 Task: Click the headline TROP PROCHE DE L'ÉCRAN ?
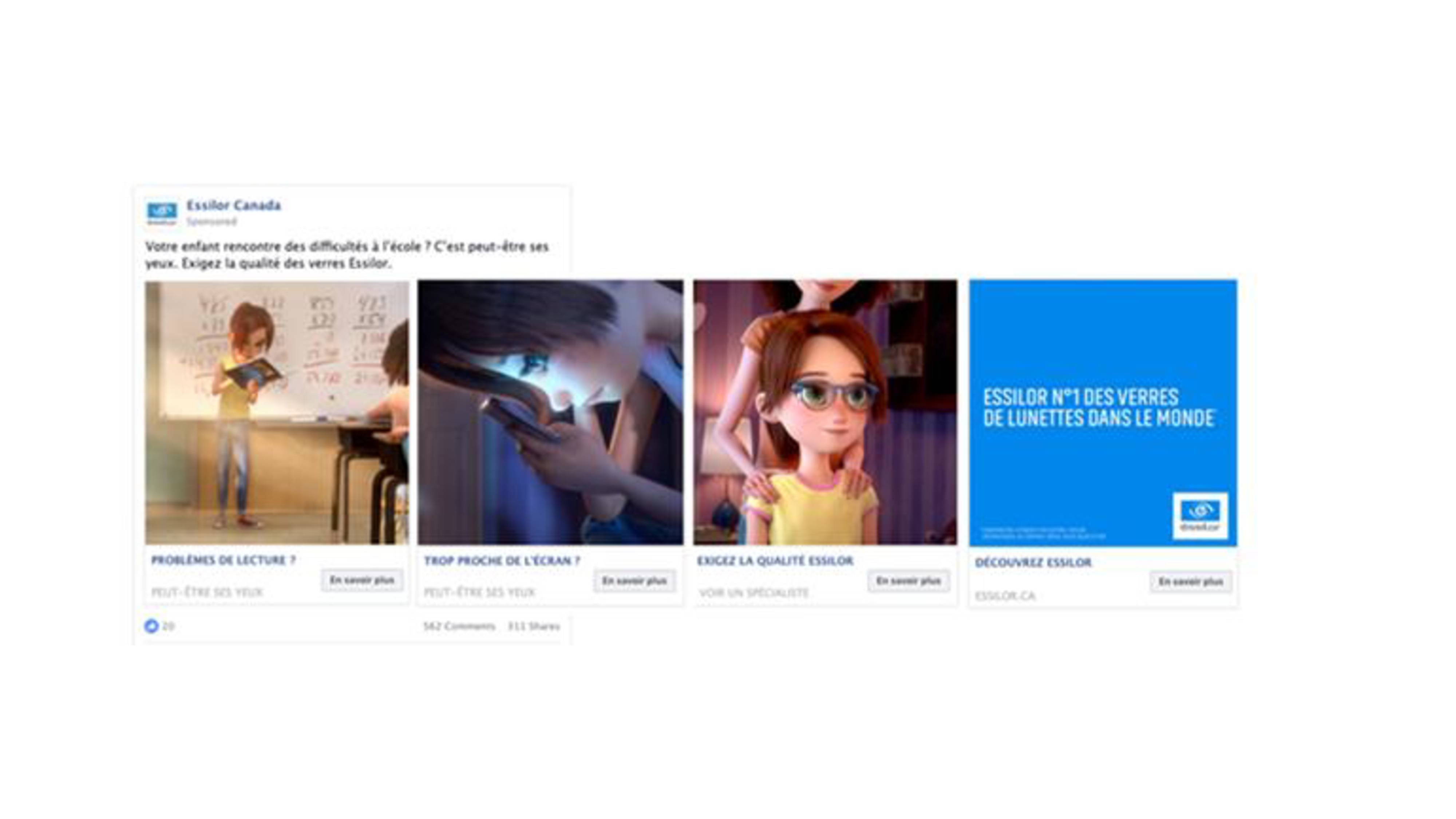pos(502,561)
